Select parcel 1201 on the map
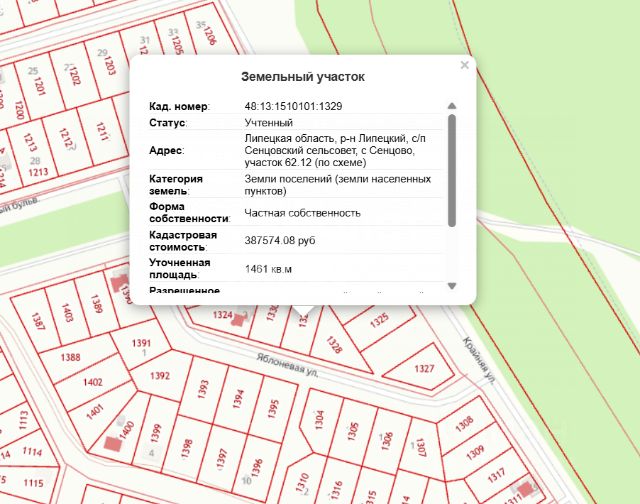640x504 pixels. pyautogui.click(x=39, y=85)
